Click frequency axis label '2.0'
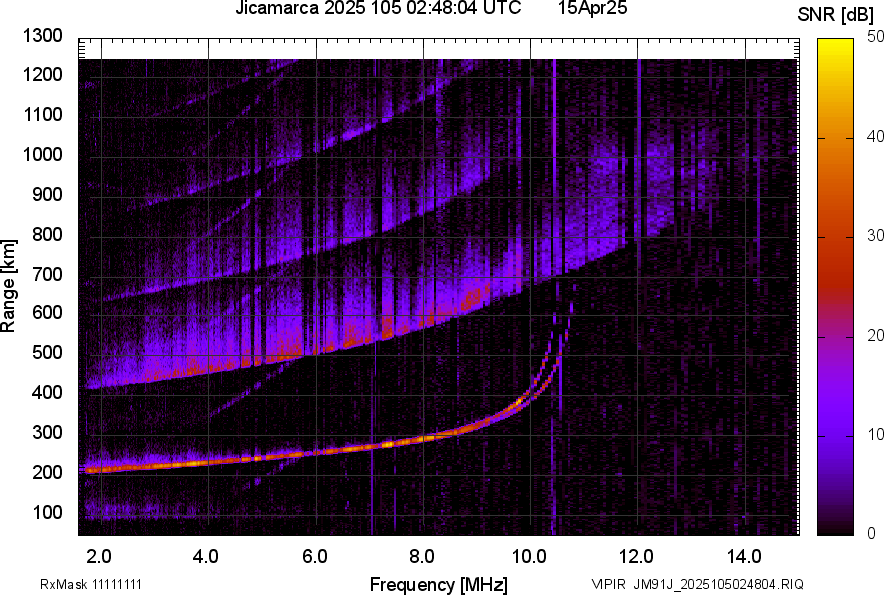Image resolution: width=884 pixels, height=595 pixels. [99, 557]
